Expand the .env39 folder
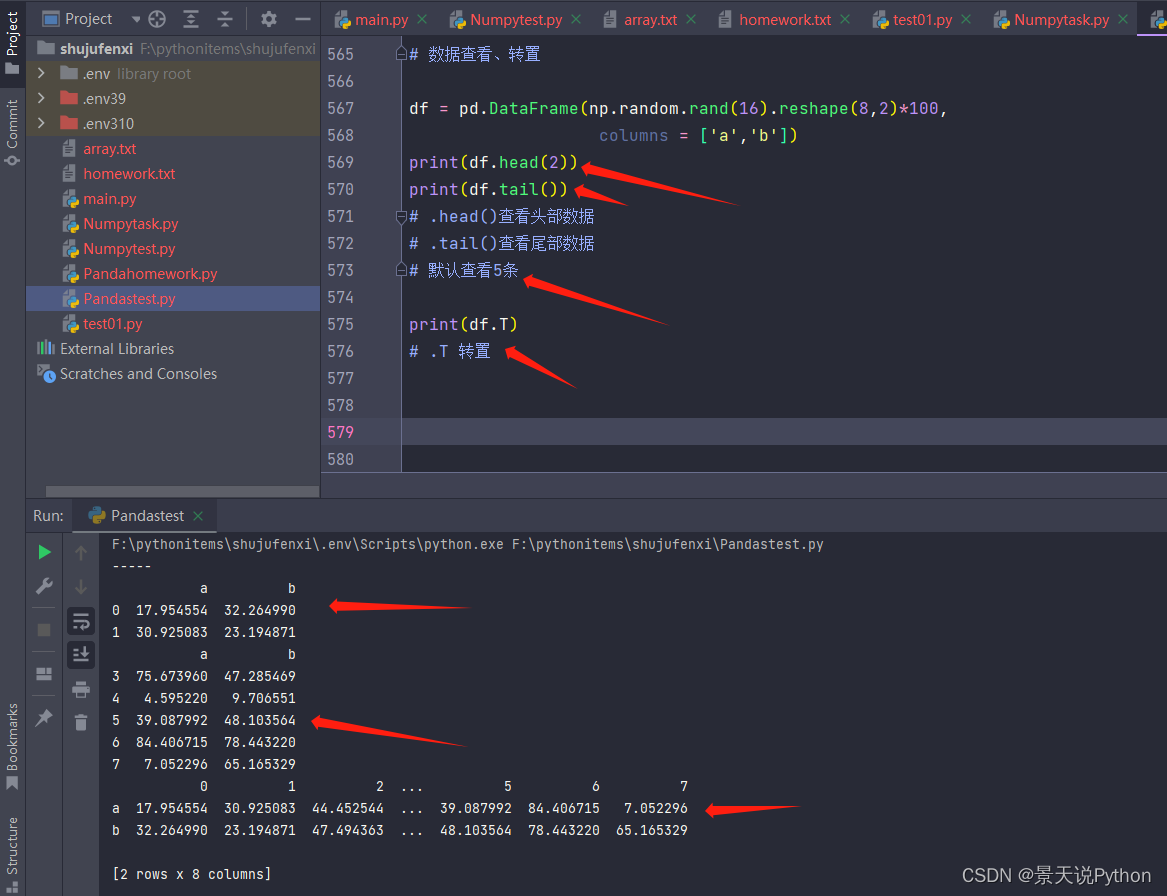Screen dimensions: 1167x896 click(42, 98)
